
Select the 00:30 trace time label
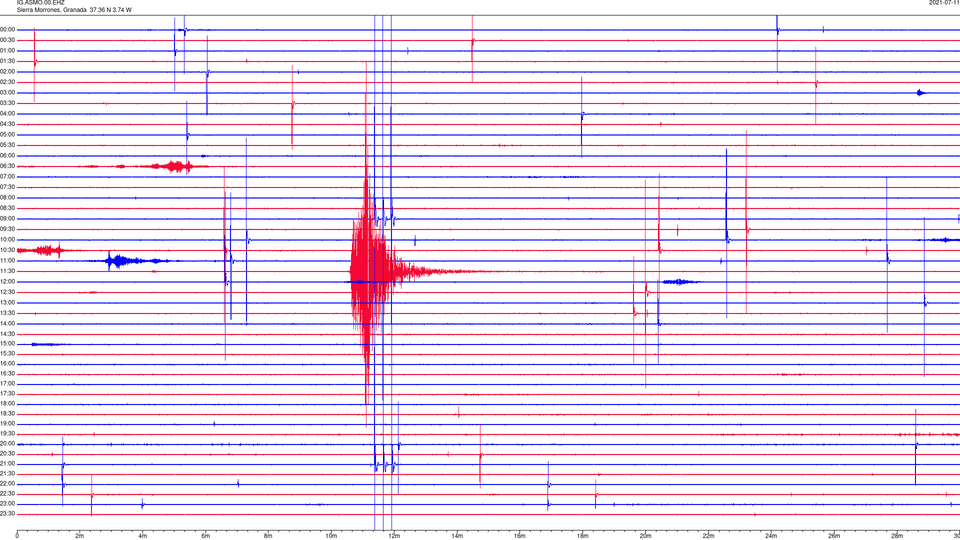click(8, 40)
